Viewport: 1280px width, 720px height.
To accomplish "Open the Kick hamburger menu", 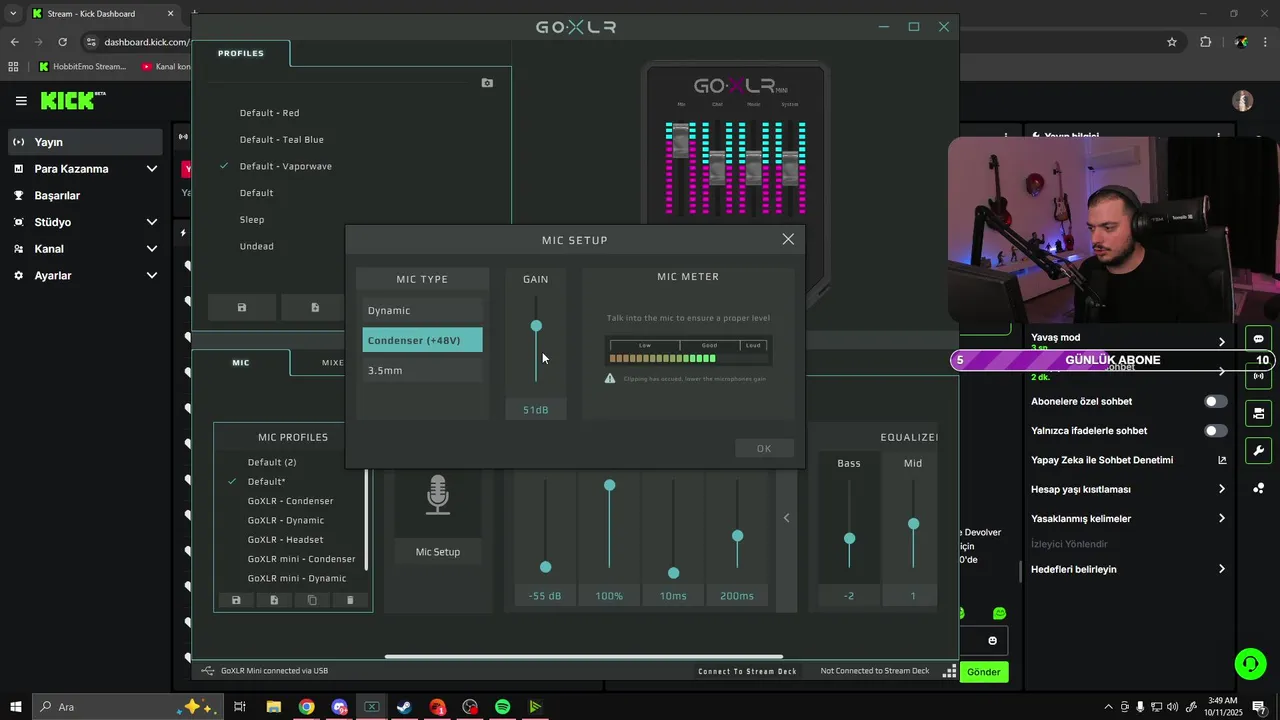I will pyautogui.click(x=21, y=101).
